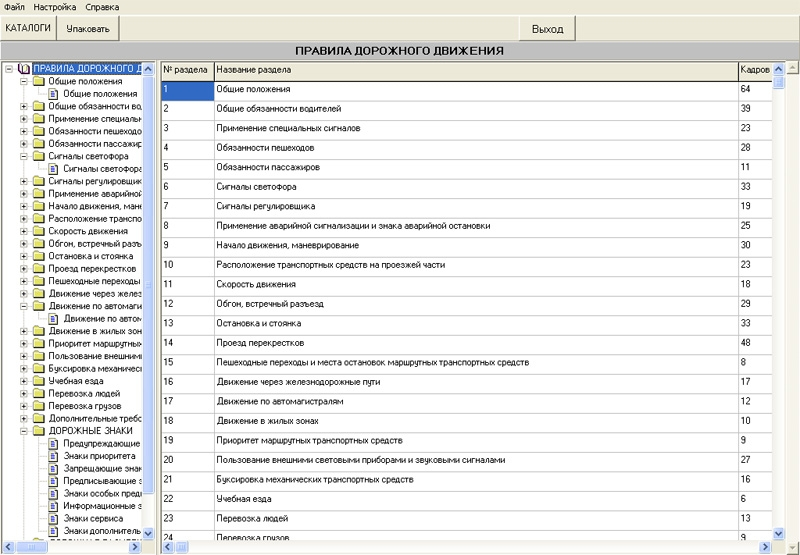Expand the Остановка и стоянка folder
The image size is (800, 555).
23,256
